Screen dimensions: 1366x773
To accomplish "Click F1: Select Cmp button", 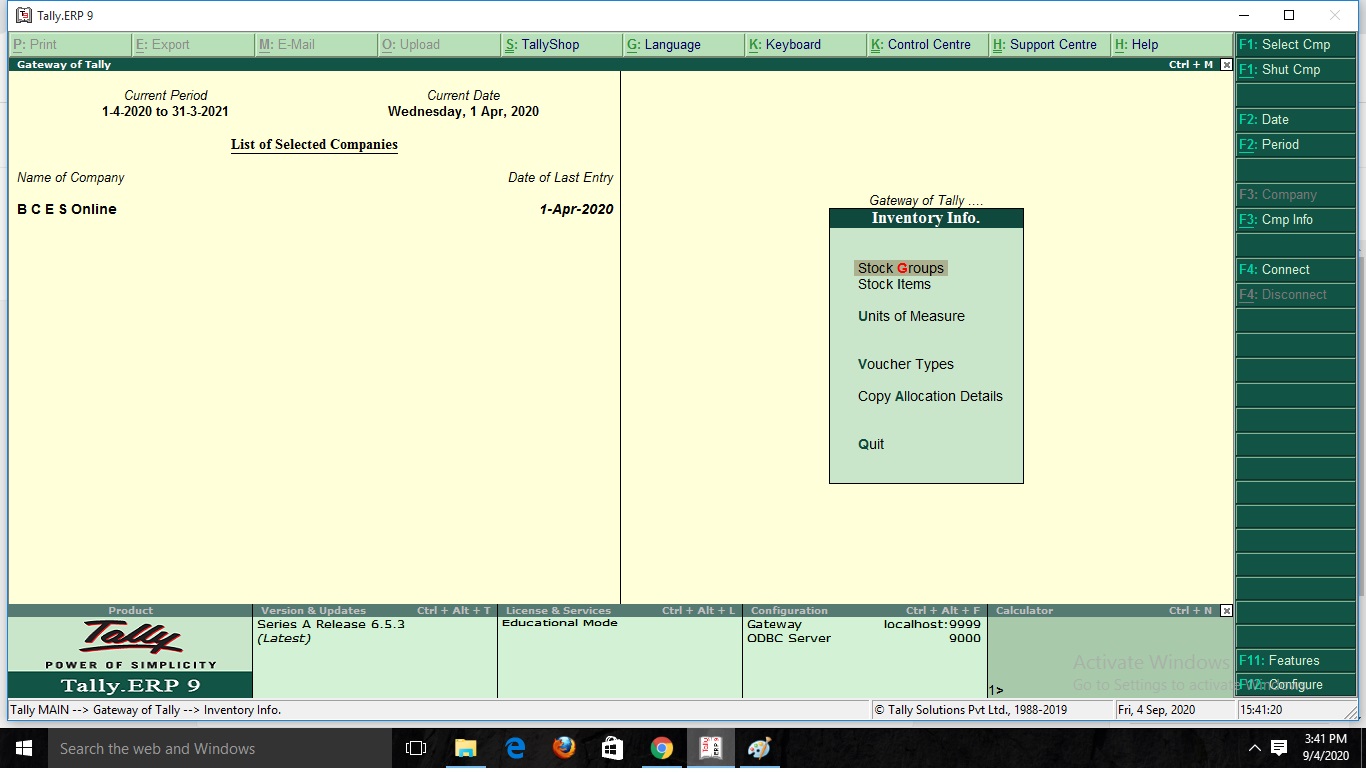I will (1296, 45).
